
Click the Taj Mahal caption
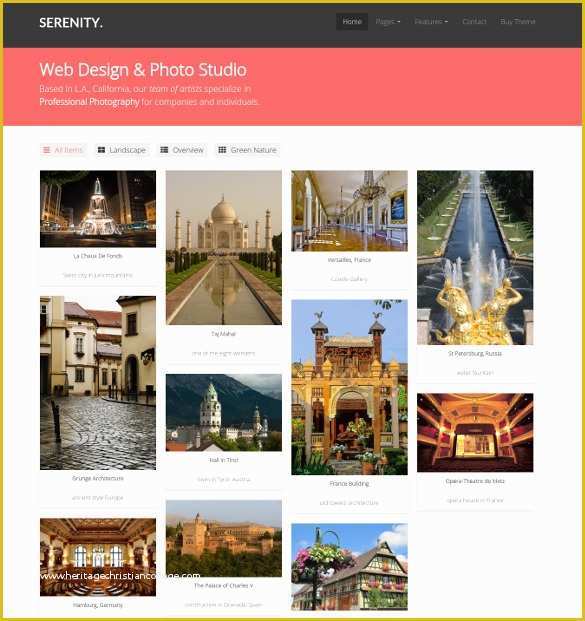(224, 334)
